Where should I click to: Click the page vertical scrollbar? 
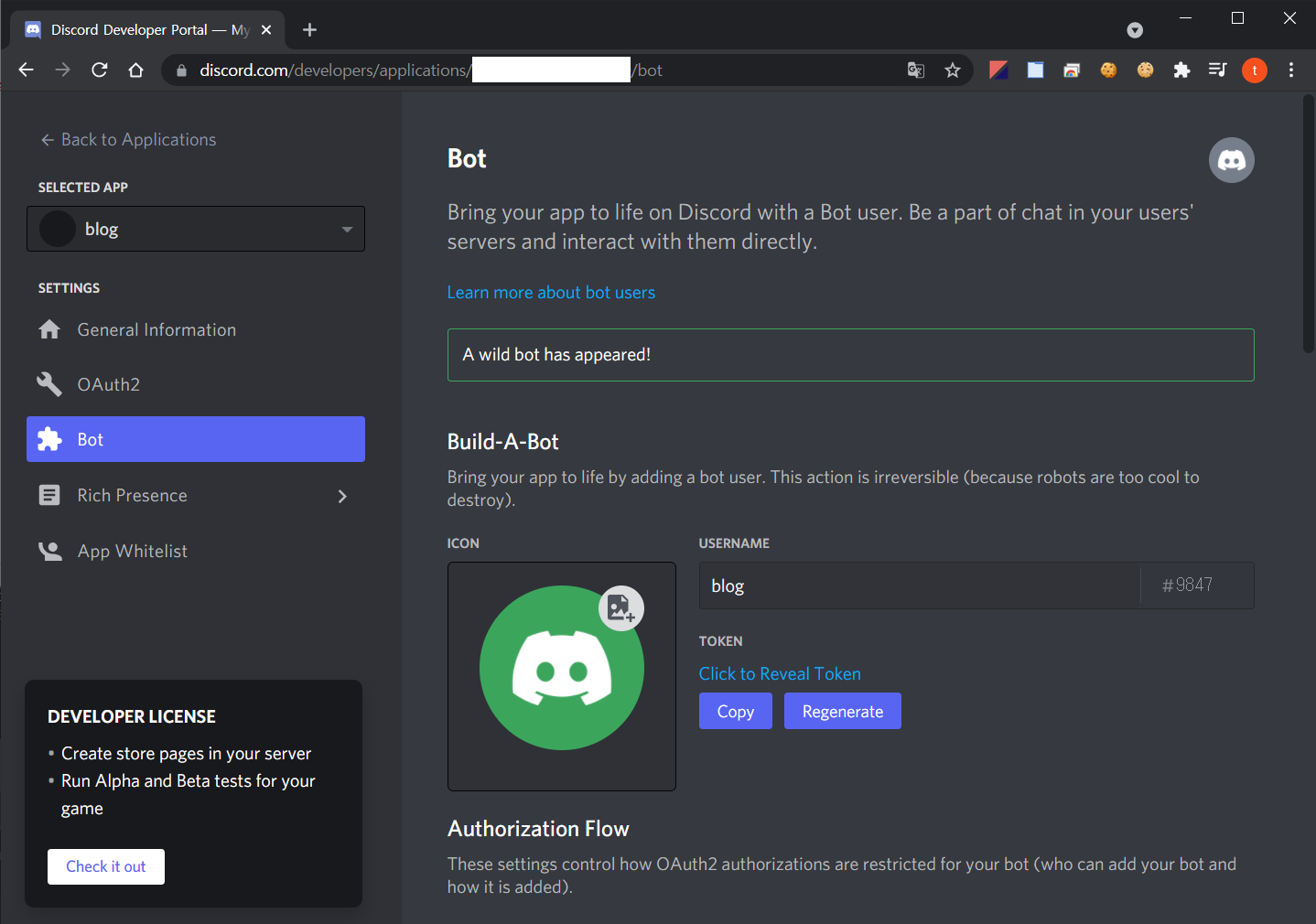pyautogui.click(x=1308, y=224)
